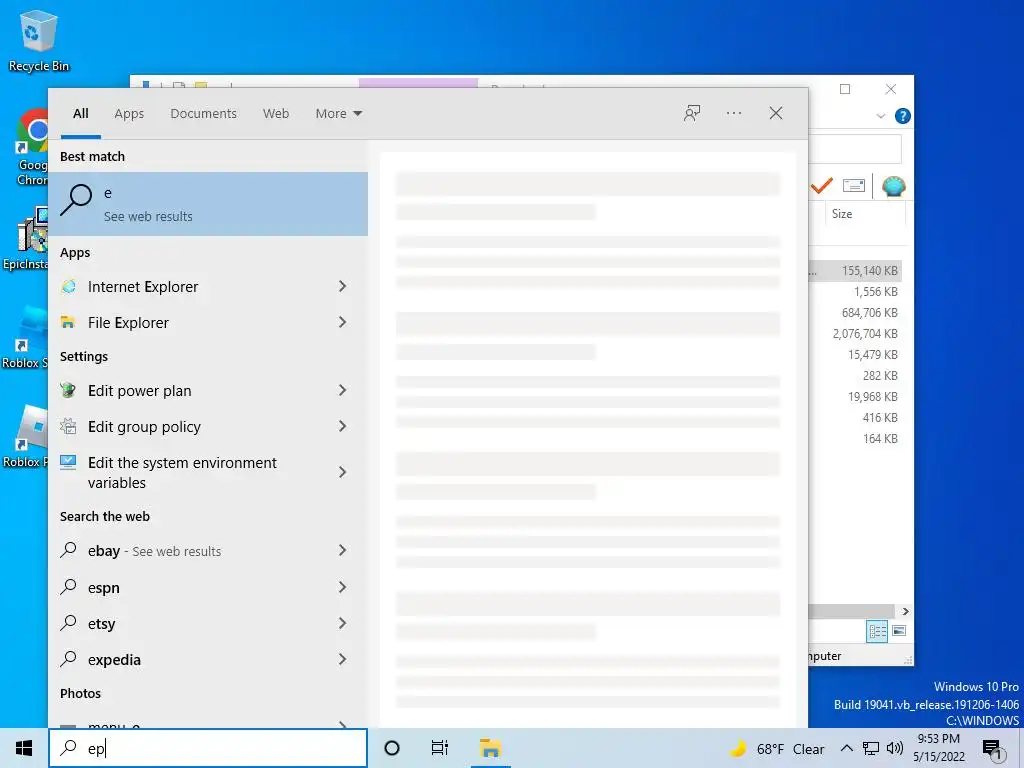This screenshot has height=768, width=1024.
Task: Open the Recycle Bin desktop icon
Action: click(x=39, y=40)
